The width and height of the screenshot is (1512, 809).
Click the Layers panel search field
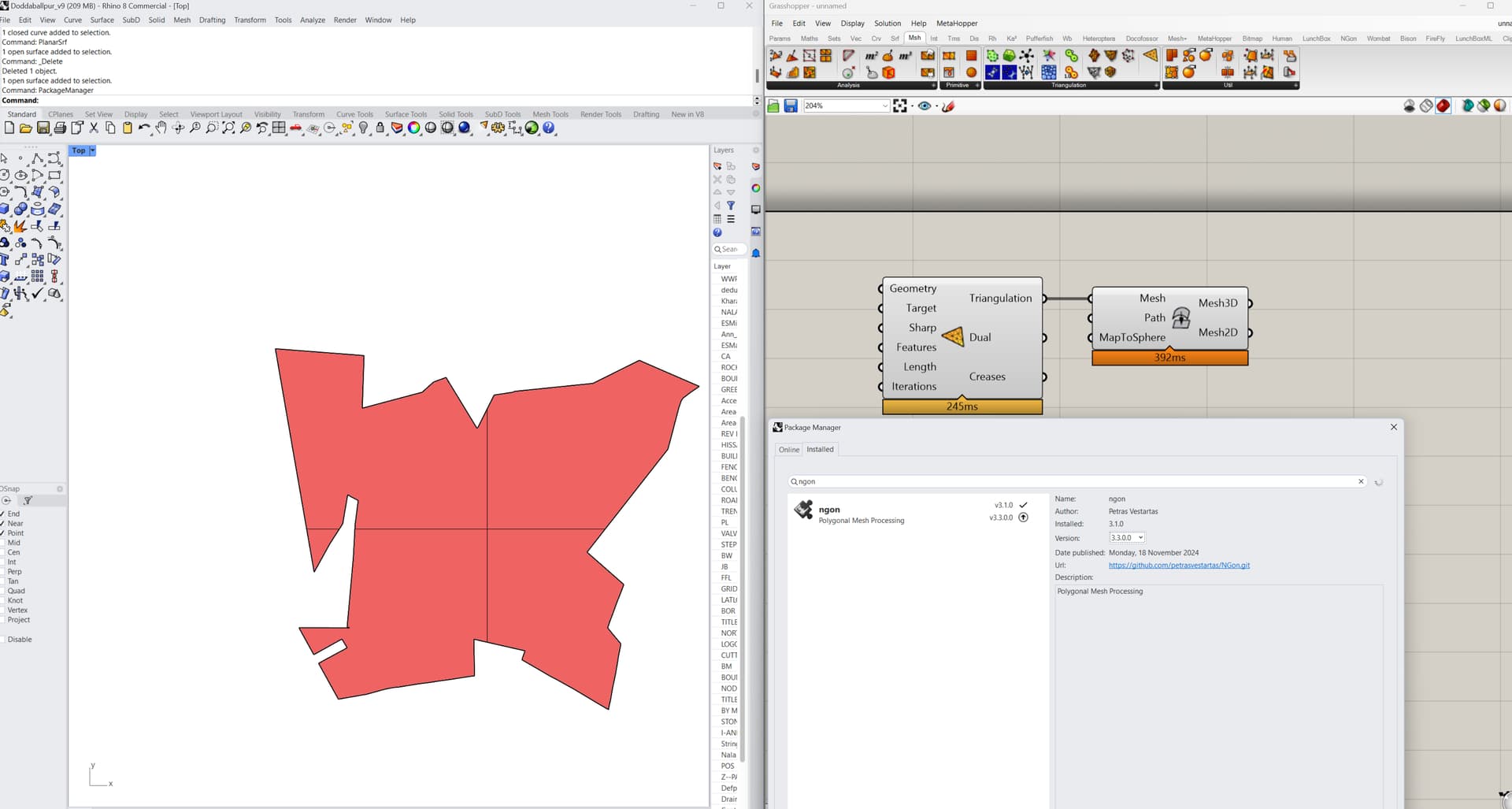(x=729, y=249)
